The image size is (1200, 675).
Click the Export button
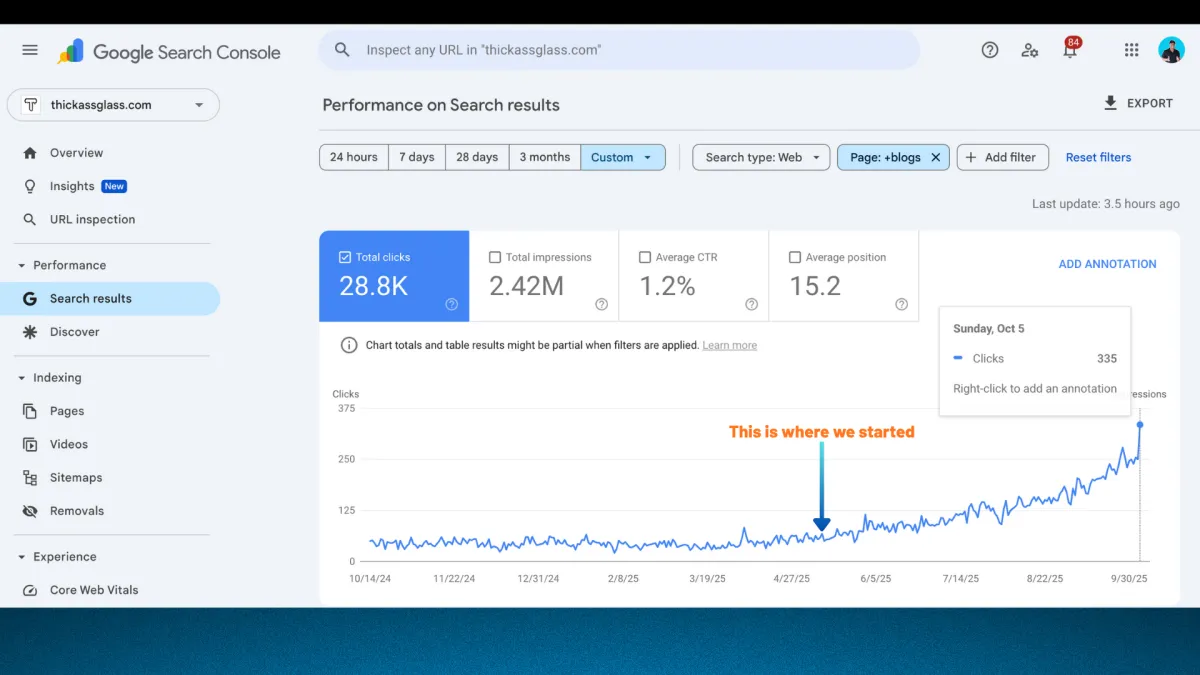click(1138, 103)
